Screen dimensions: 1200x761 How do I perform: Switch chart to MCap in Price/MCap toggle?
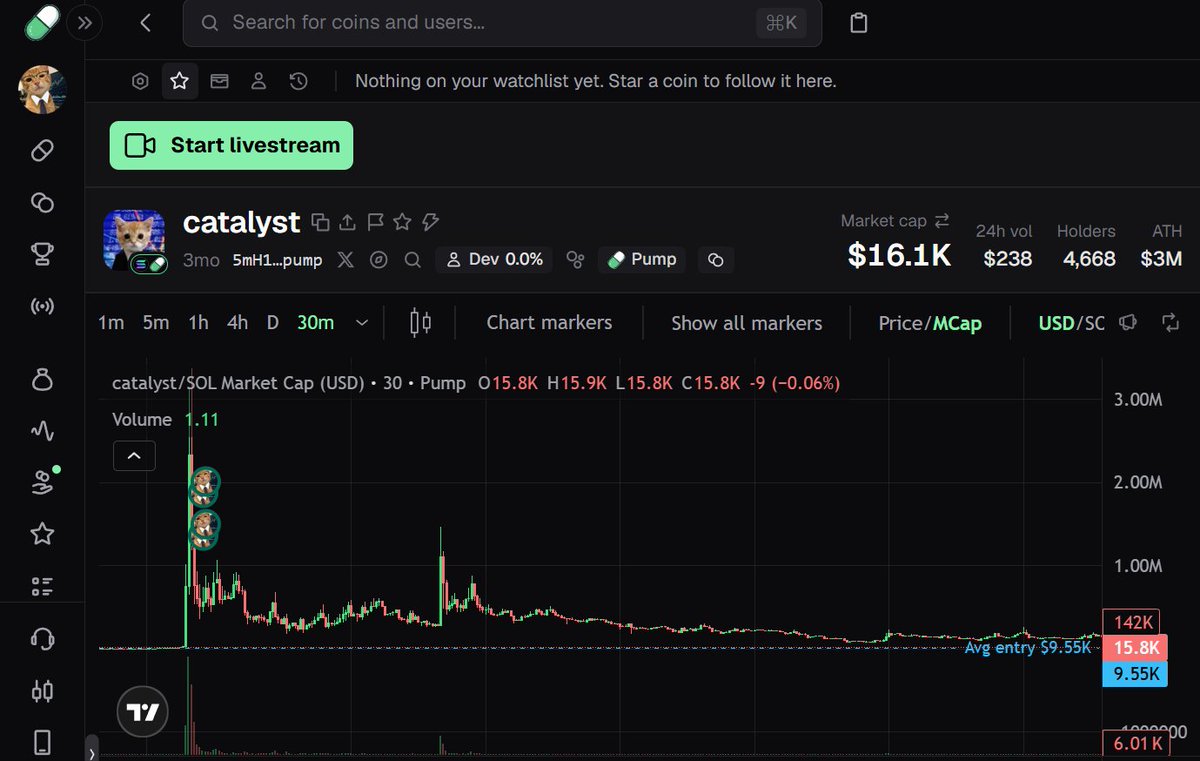pos(957,323)
